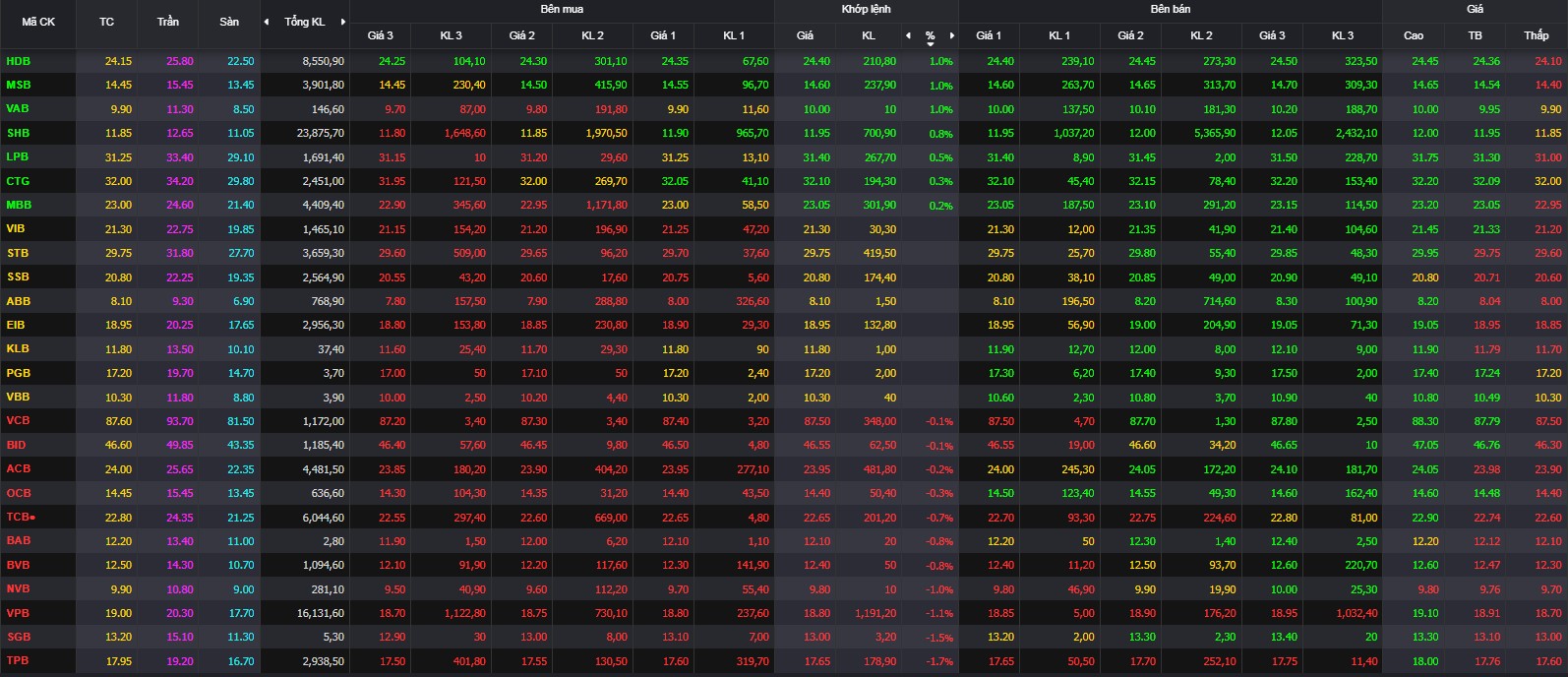Select the VIB stock symbol
1568x677 pixels.
pyautogui.click(x=16, y=228)
